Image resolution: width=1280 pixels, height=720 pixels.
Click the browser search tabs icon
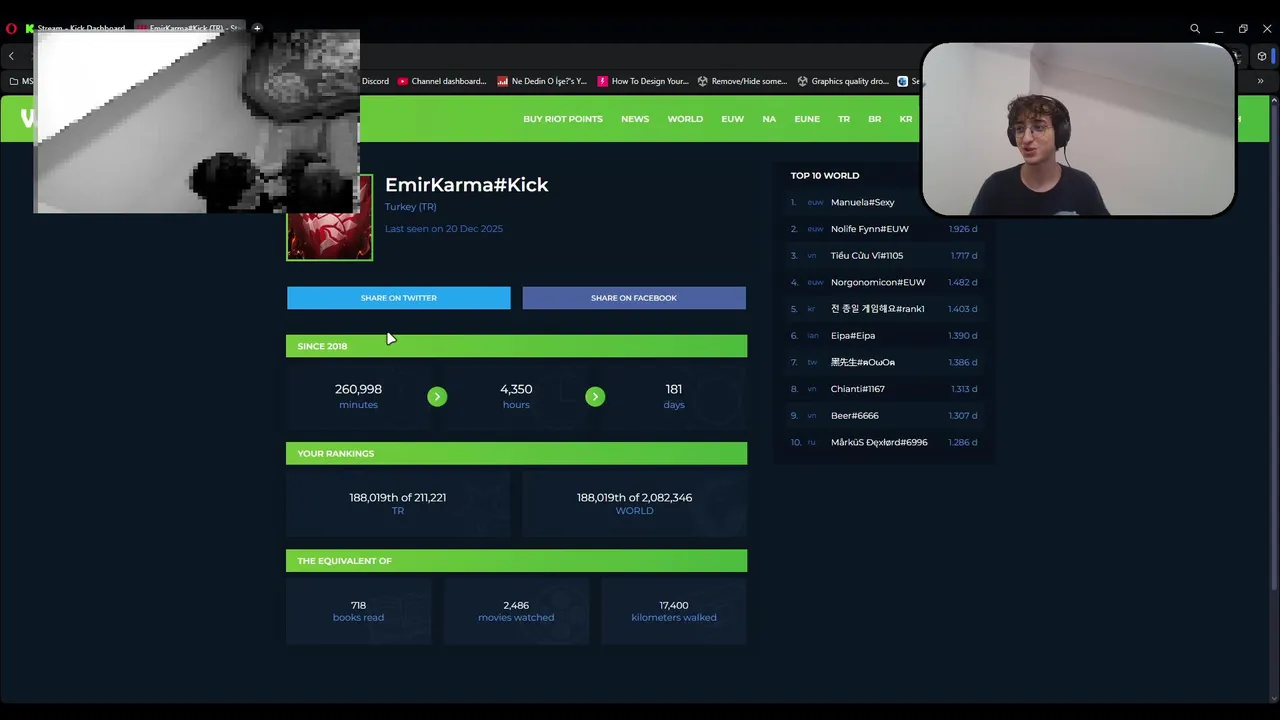(x=1195, y=28)
